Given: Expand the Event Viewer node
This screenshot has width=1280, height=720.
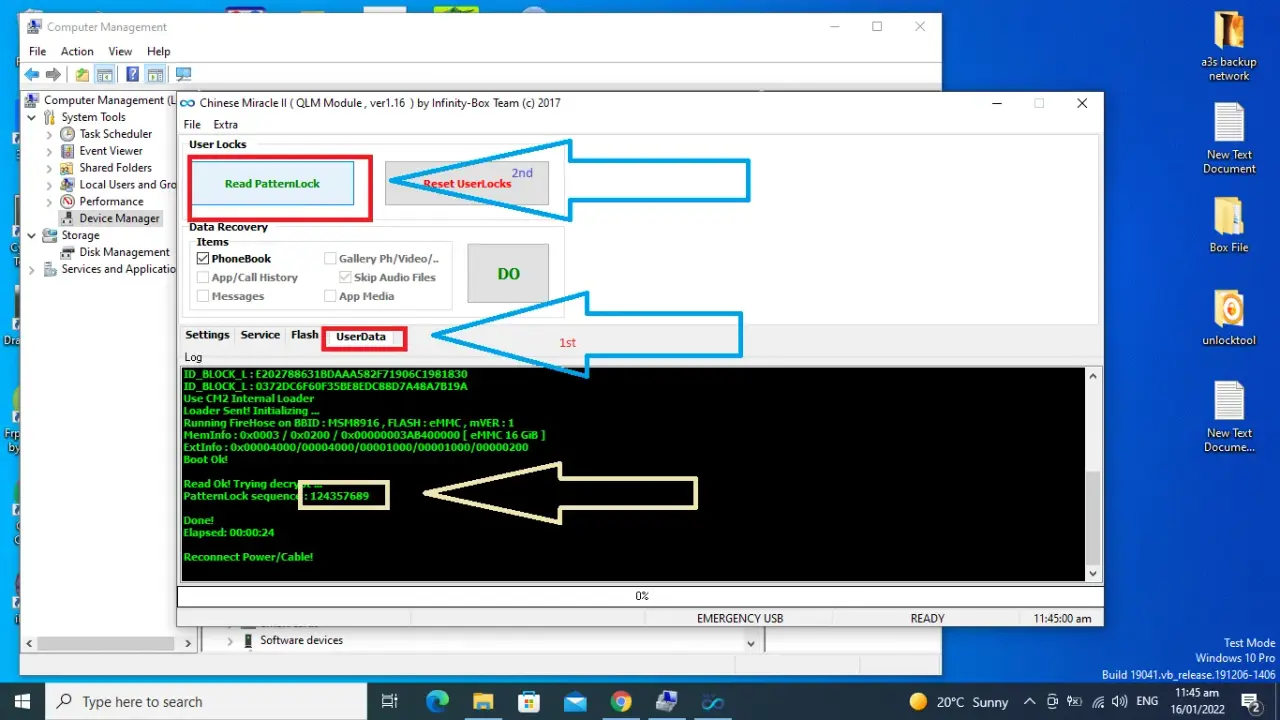Looking at the screenshot, I should click(x=49, y=151).
